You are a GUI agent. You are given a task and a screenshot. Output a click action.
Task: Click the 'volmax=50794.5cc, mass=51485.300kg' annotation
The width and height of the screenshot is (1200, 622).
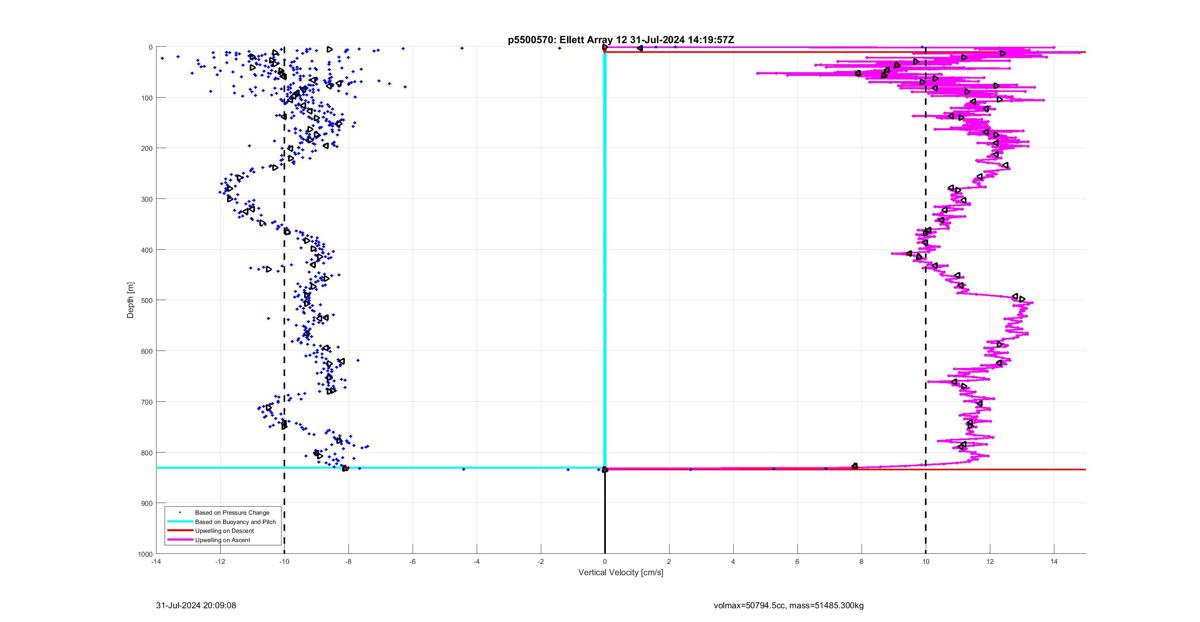(788, 605)
